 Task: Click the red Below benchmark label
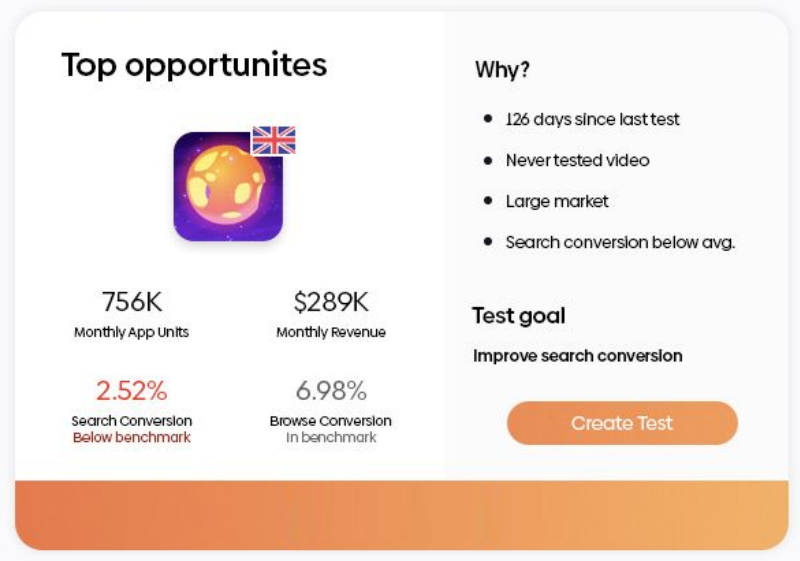131,438
